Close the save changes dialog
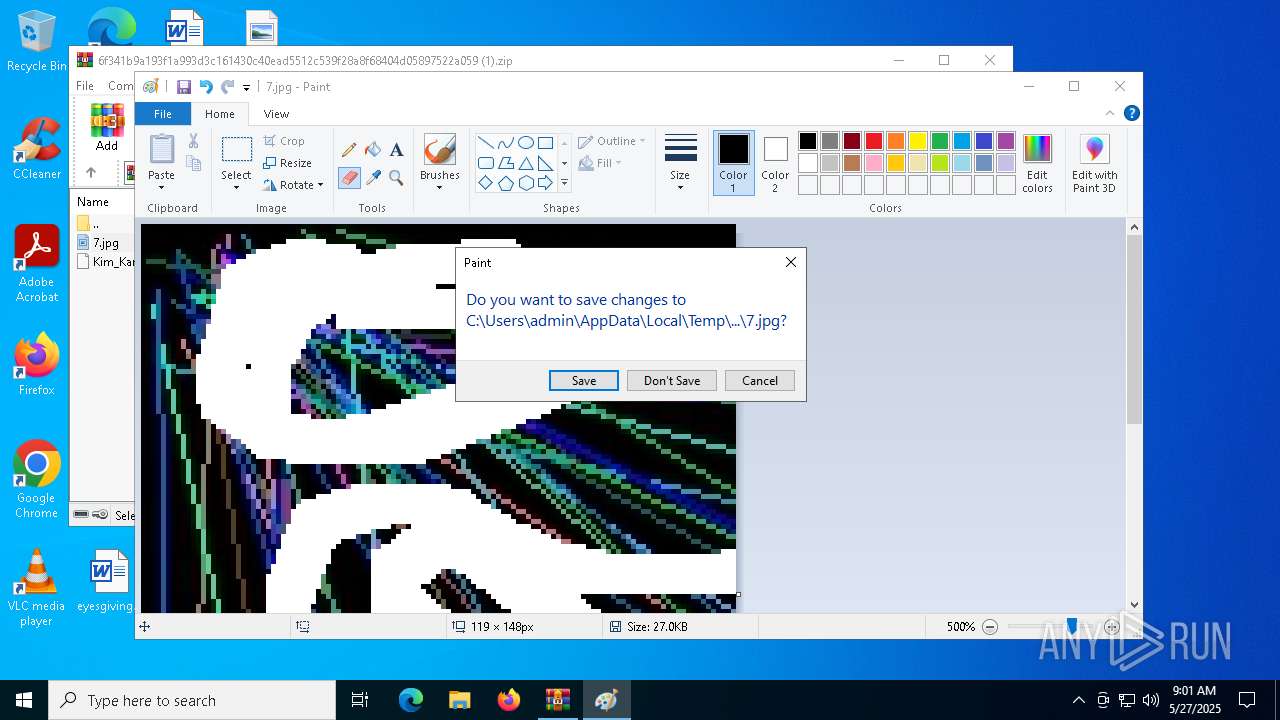 (791, 262)
